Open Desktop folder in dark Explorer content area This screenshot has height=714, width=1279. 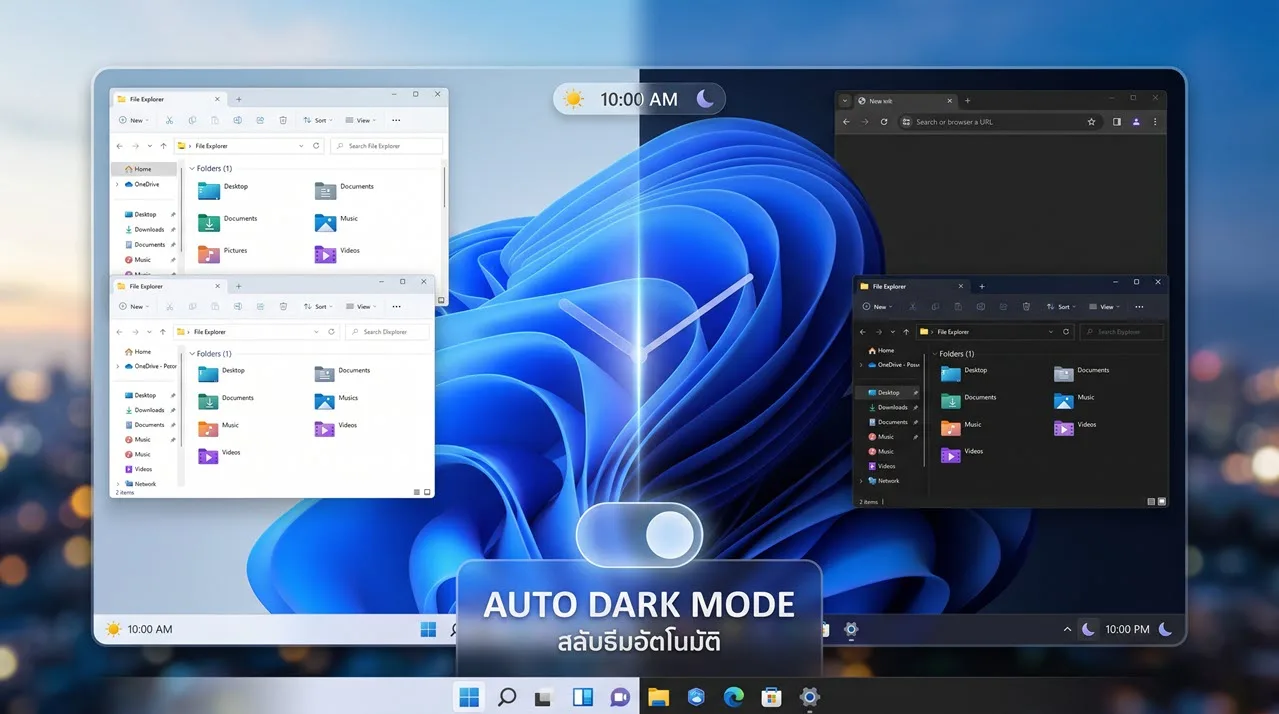click(x=964, y=372)
